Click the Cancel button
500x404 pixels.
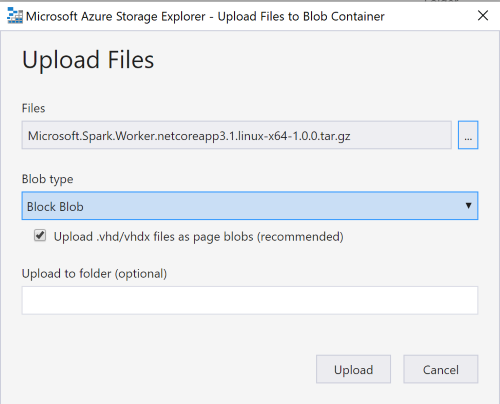click(x=441, y=369)
